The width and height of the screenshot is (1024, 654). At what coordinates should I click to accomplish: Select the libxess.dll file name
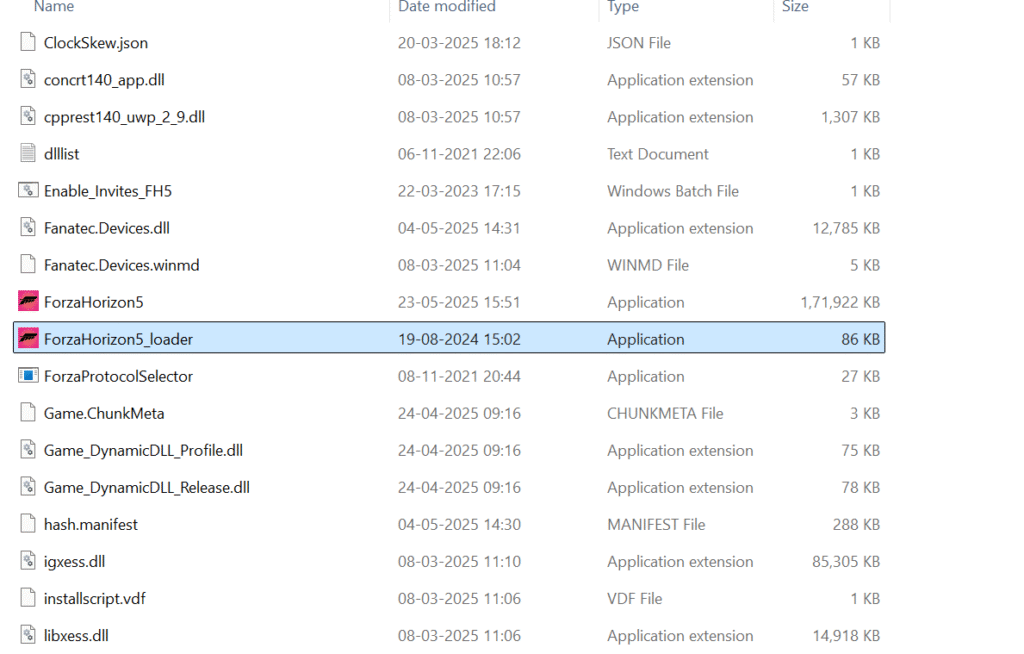[76, 636]
